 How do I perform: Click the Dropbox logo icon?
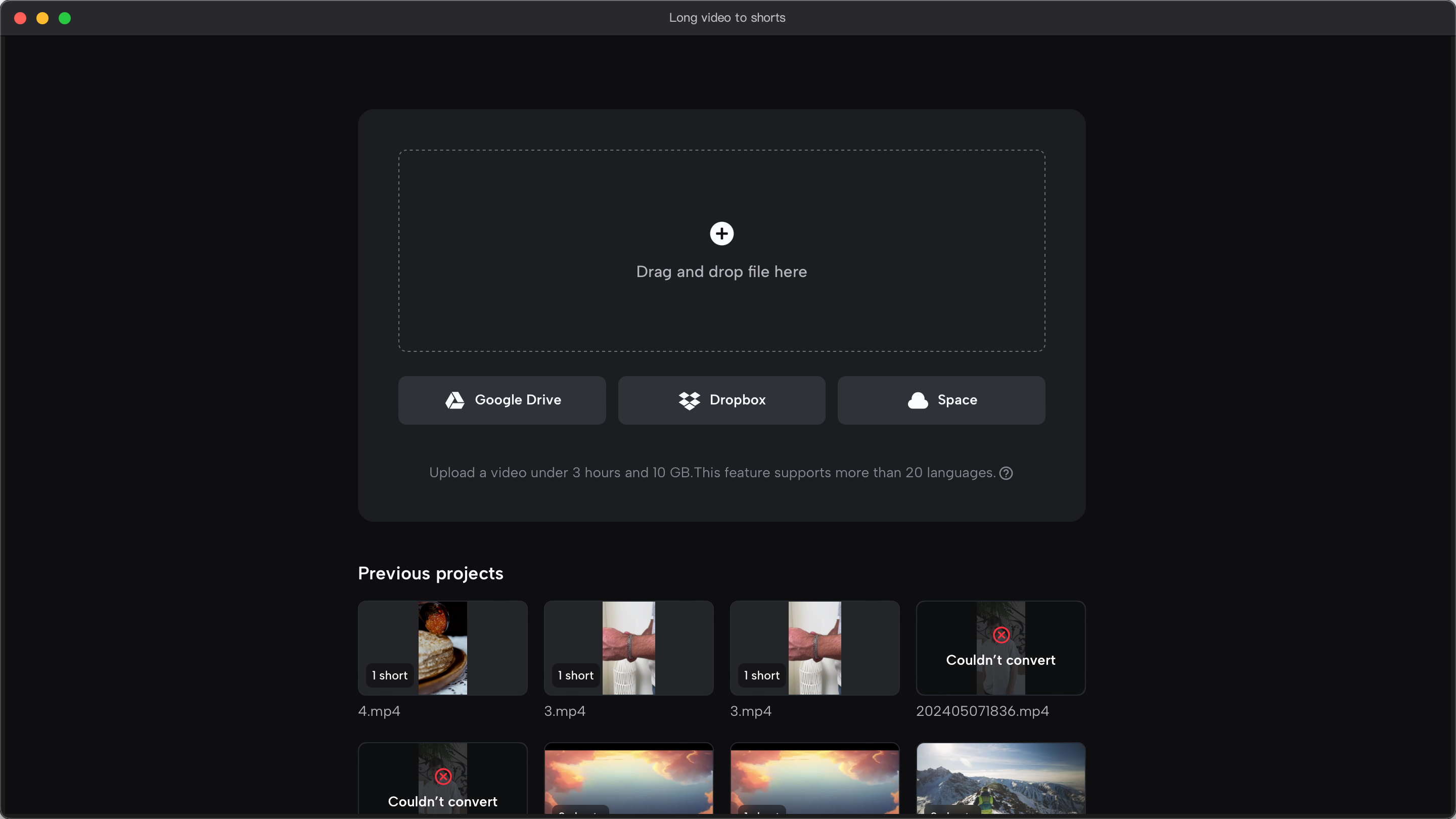[x=690, y=400]
